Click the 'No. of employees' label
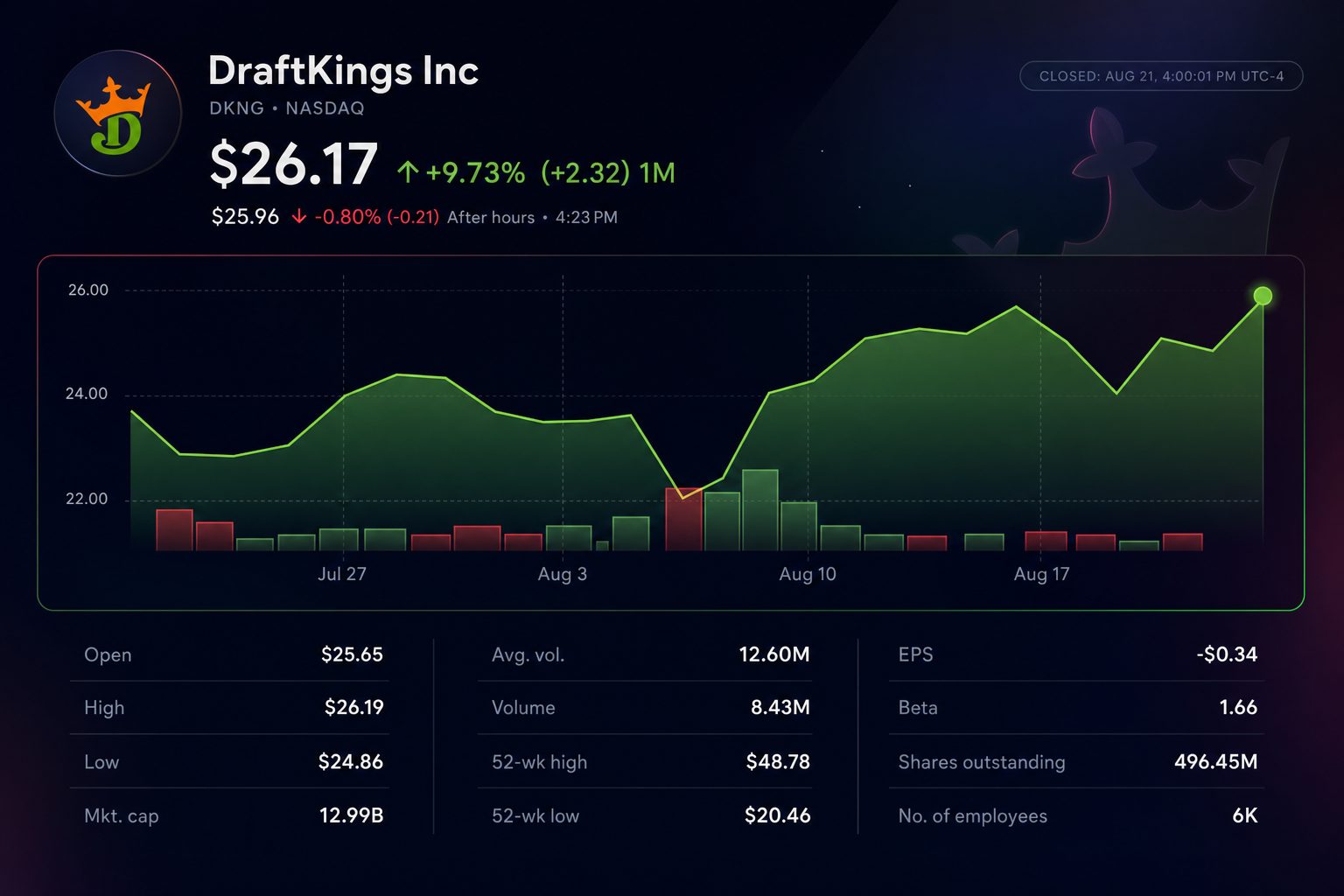This screenshot has width=1344, height=896. [x=973, y=816]
